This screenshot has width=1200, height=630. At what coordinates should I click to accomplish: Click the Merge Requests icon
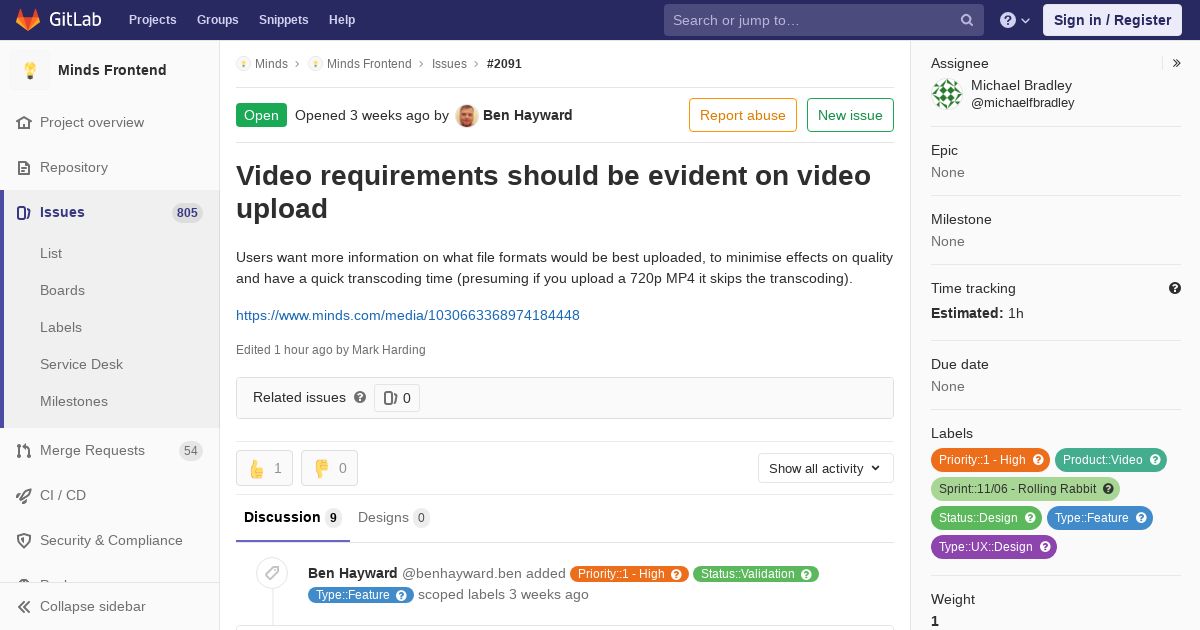24,450
